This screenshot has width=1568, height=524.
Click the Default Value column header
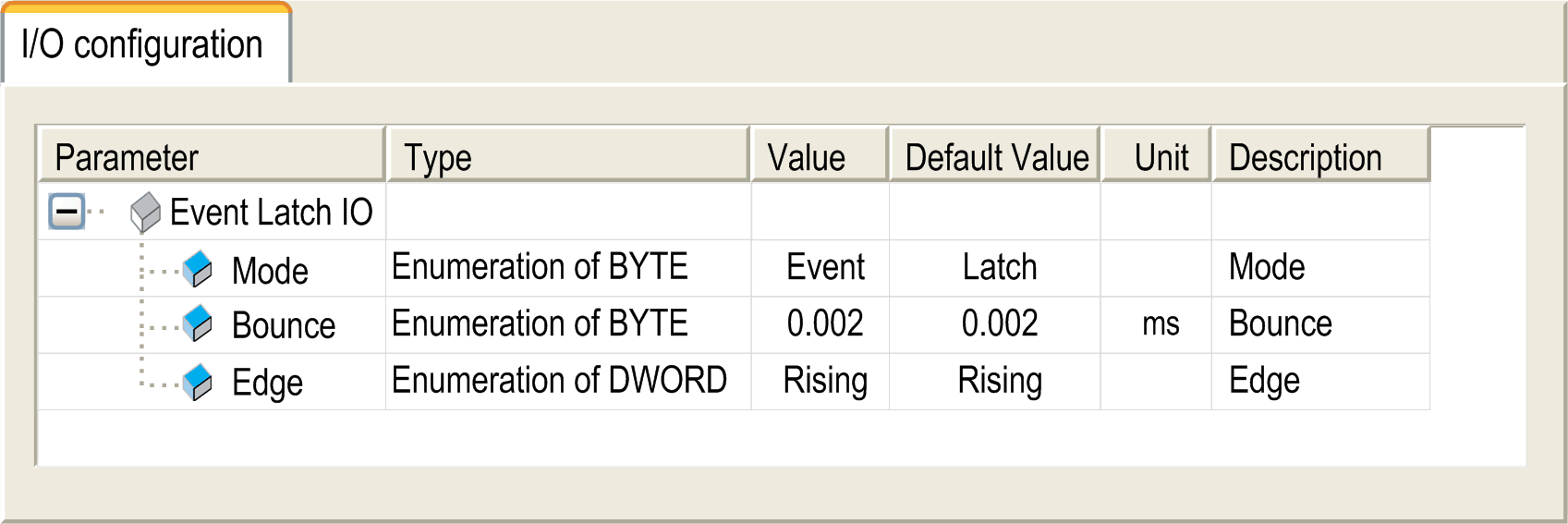click(995, 154)
